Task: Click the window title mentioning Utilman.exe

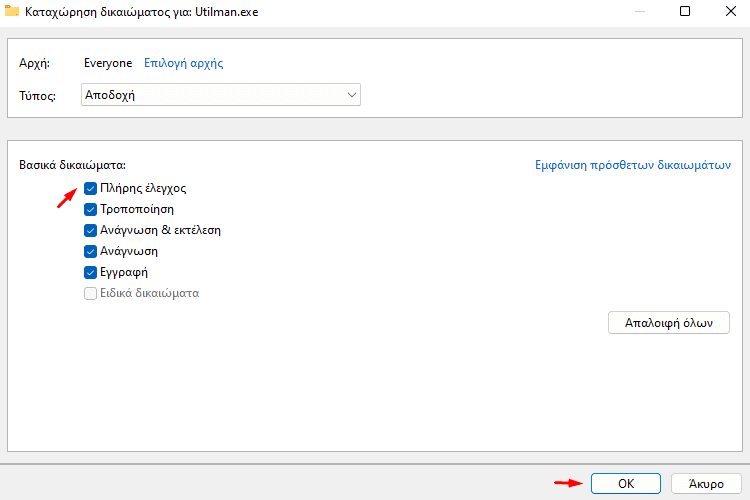Action: point(142,12)
